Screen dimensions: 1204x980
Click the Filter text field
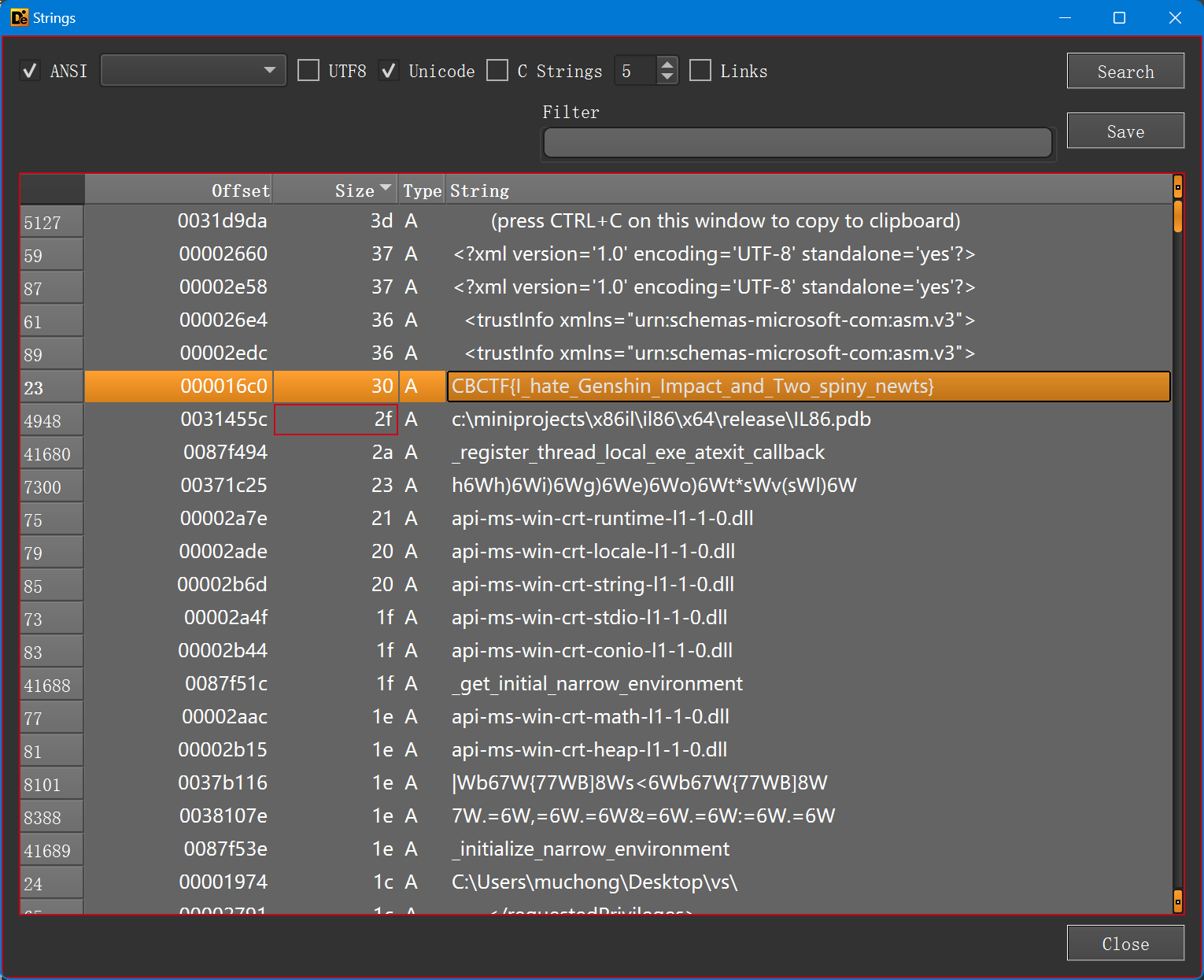pos(797,143)
